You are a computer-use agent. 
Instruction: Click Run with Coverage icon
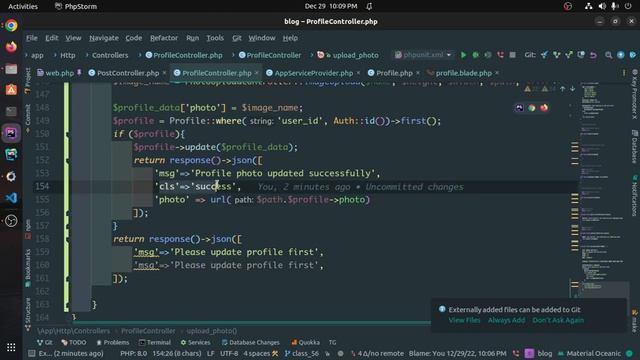[x=488, y=55]
